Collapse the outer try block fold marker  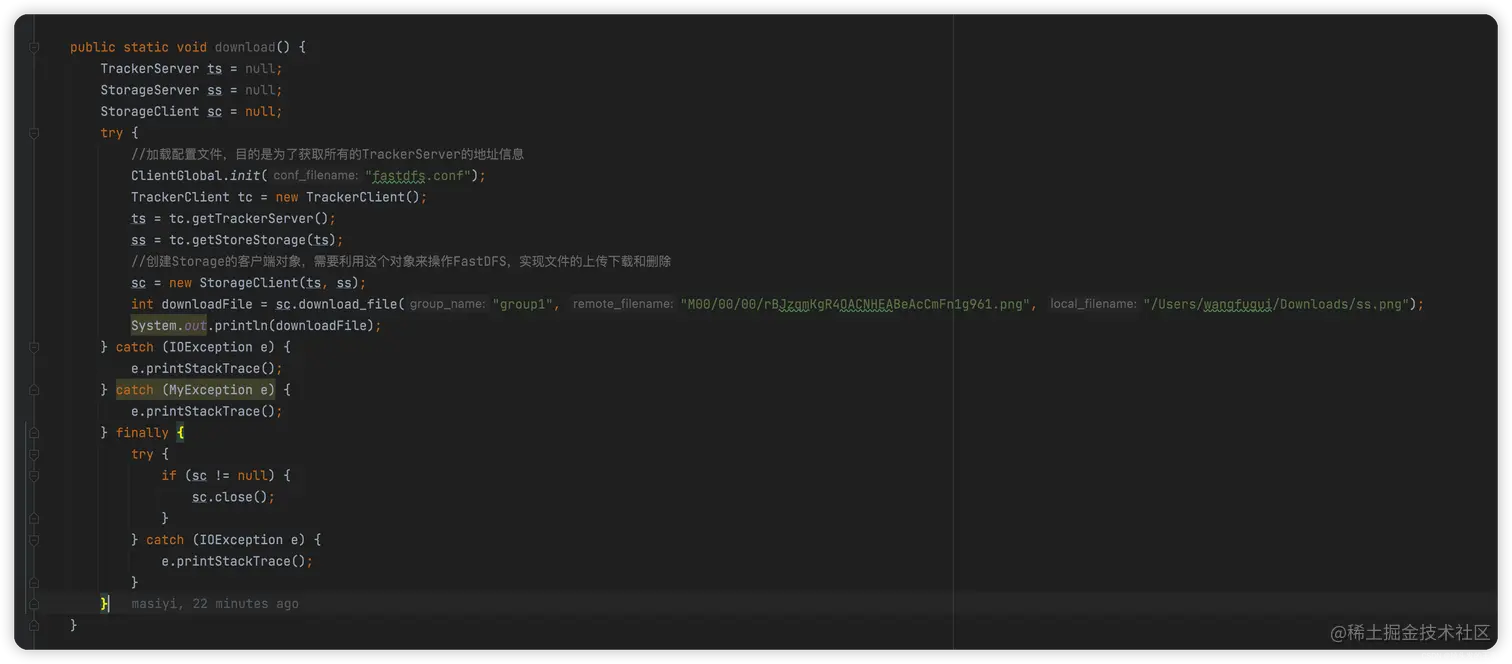(x=34, y=133)
